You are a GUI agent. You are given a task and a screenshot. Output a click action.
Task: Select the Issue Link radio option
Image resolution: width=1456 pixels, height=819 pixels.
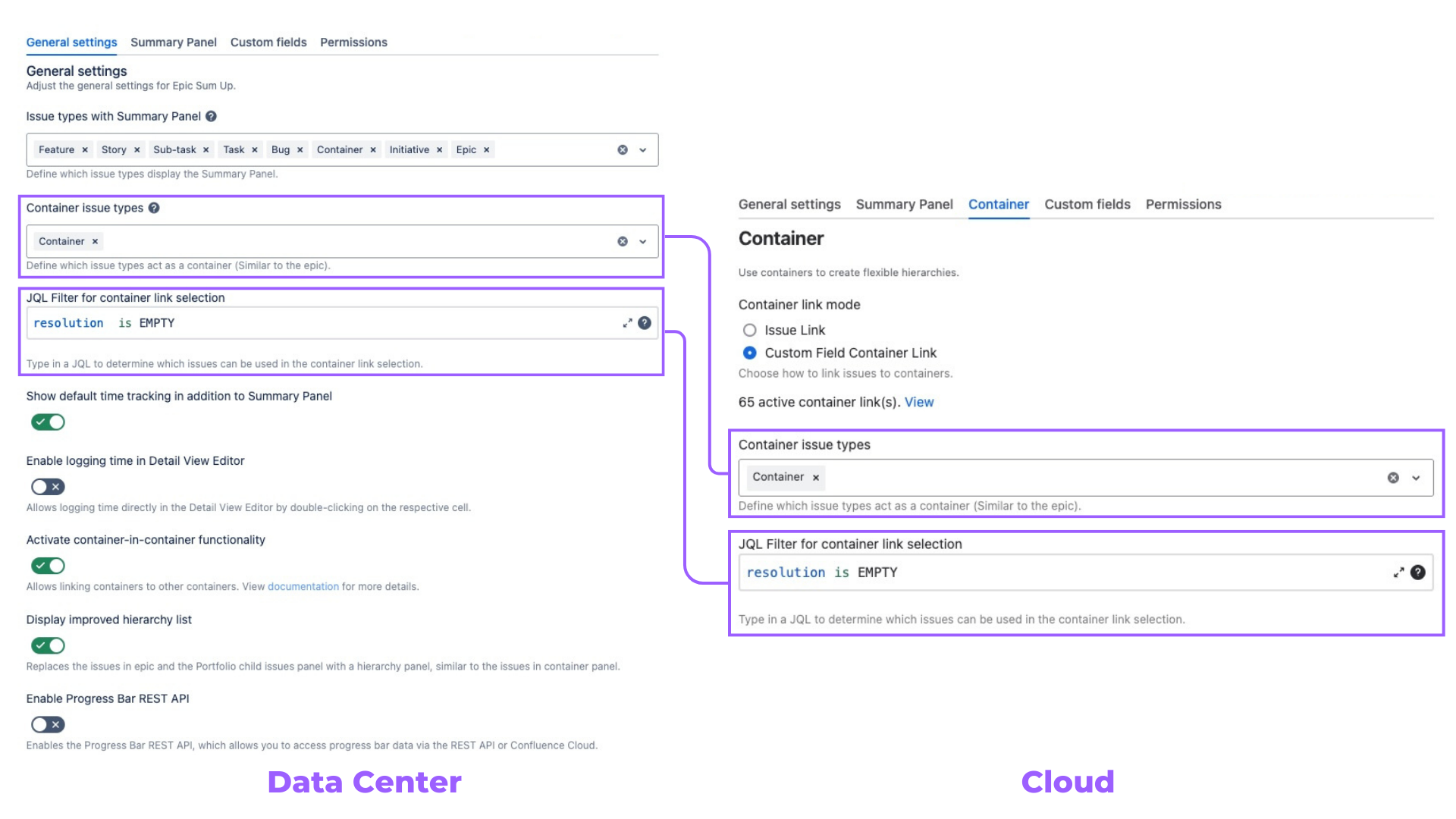click(x=749, y=331)
